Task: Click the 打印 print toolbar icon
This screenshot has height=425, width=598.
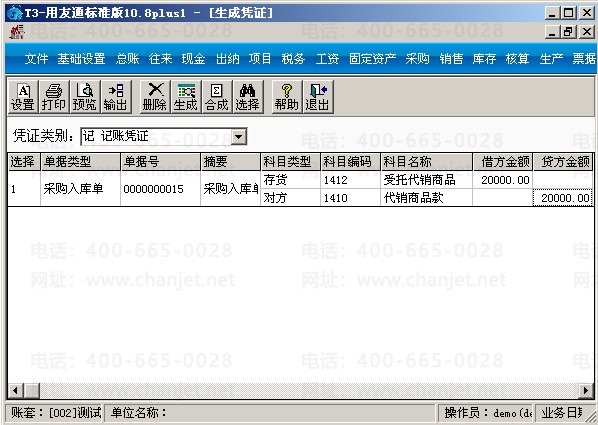Action: pos(54,97)
